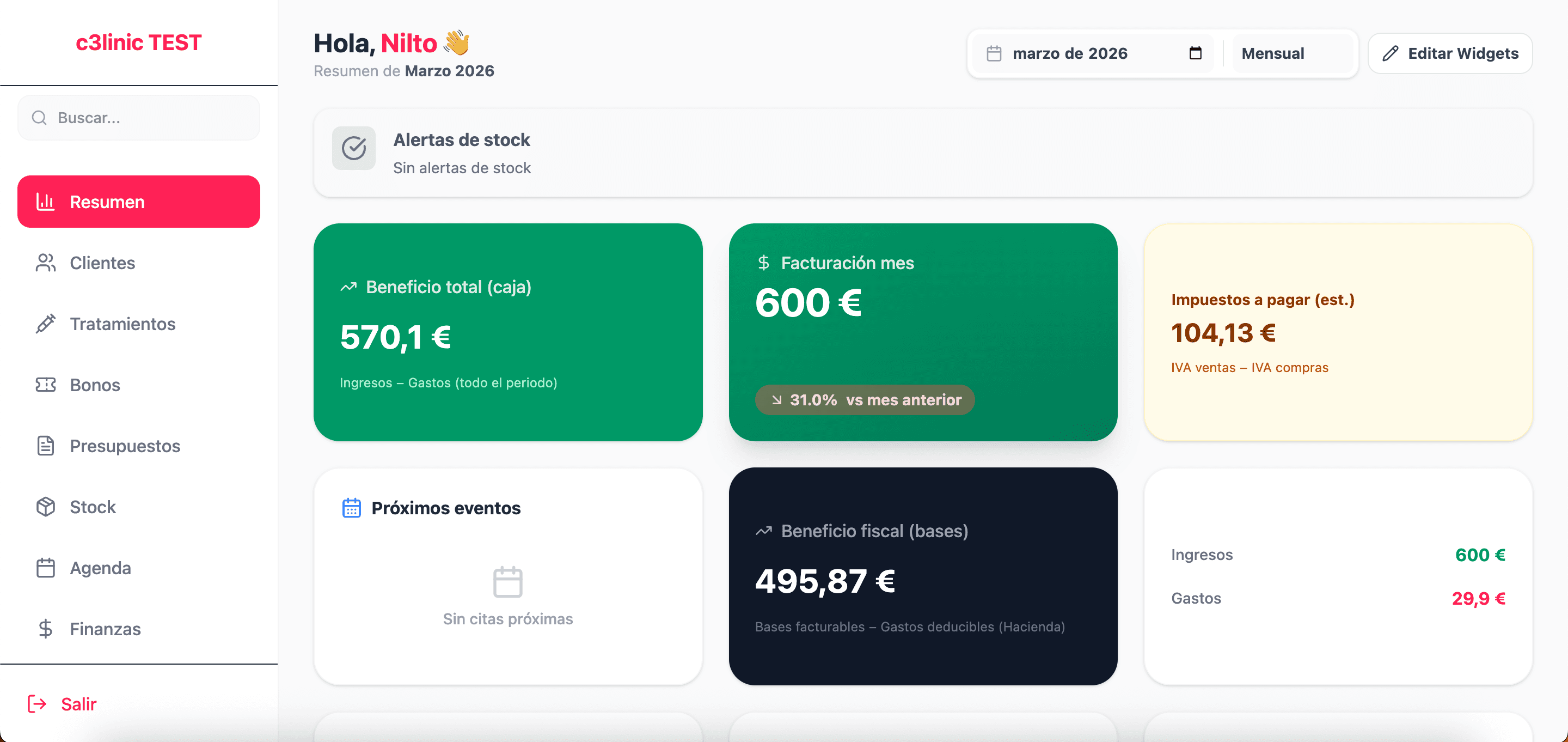Image resolution: width=1568 pixels, height=742 pixels.
Task: Select the Stock box icon
Action: pyautogui.click(x=45, y=506)
